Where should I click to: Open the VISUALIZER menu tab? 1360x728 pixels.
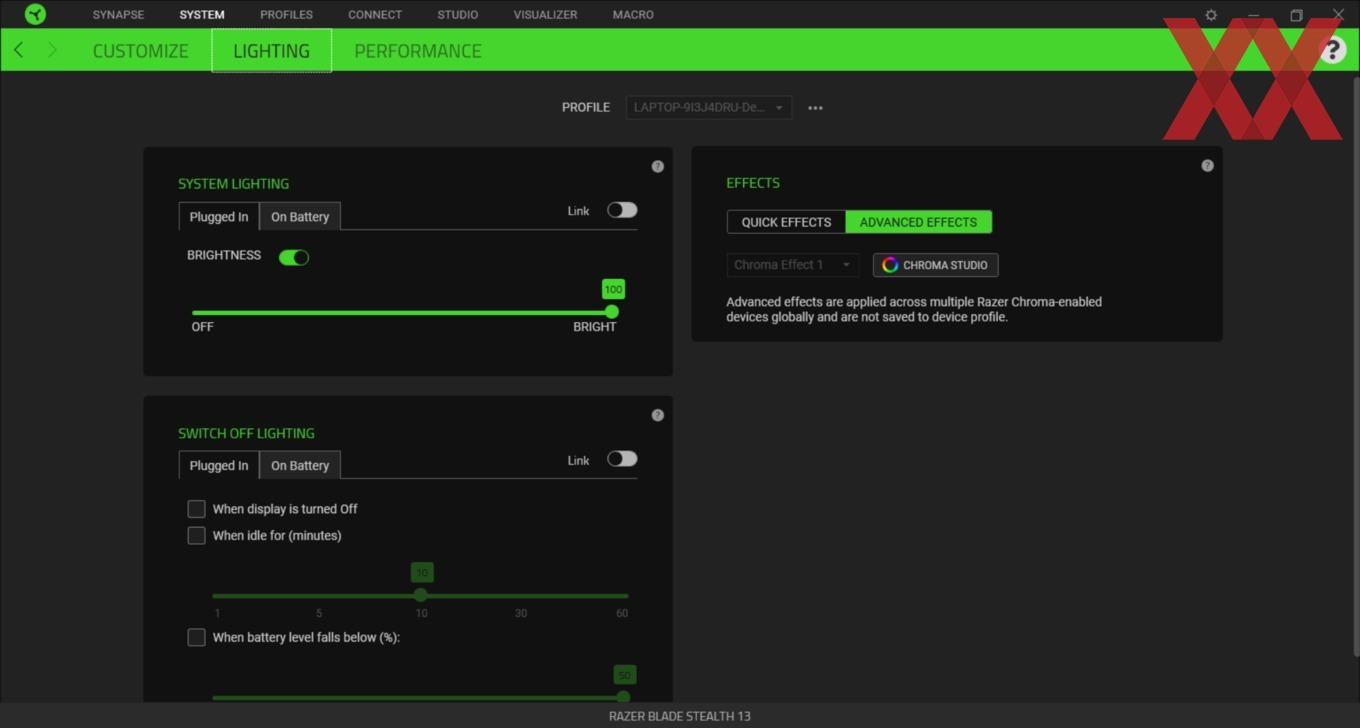545,15
